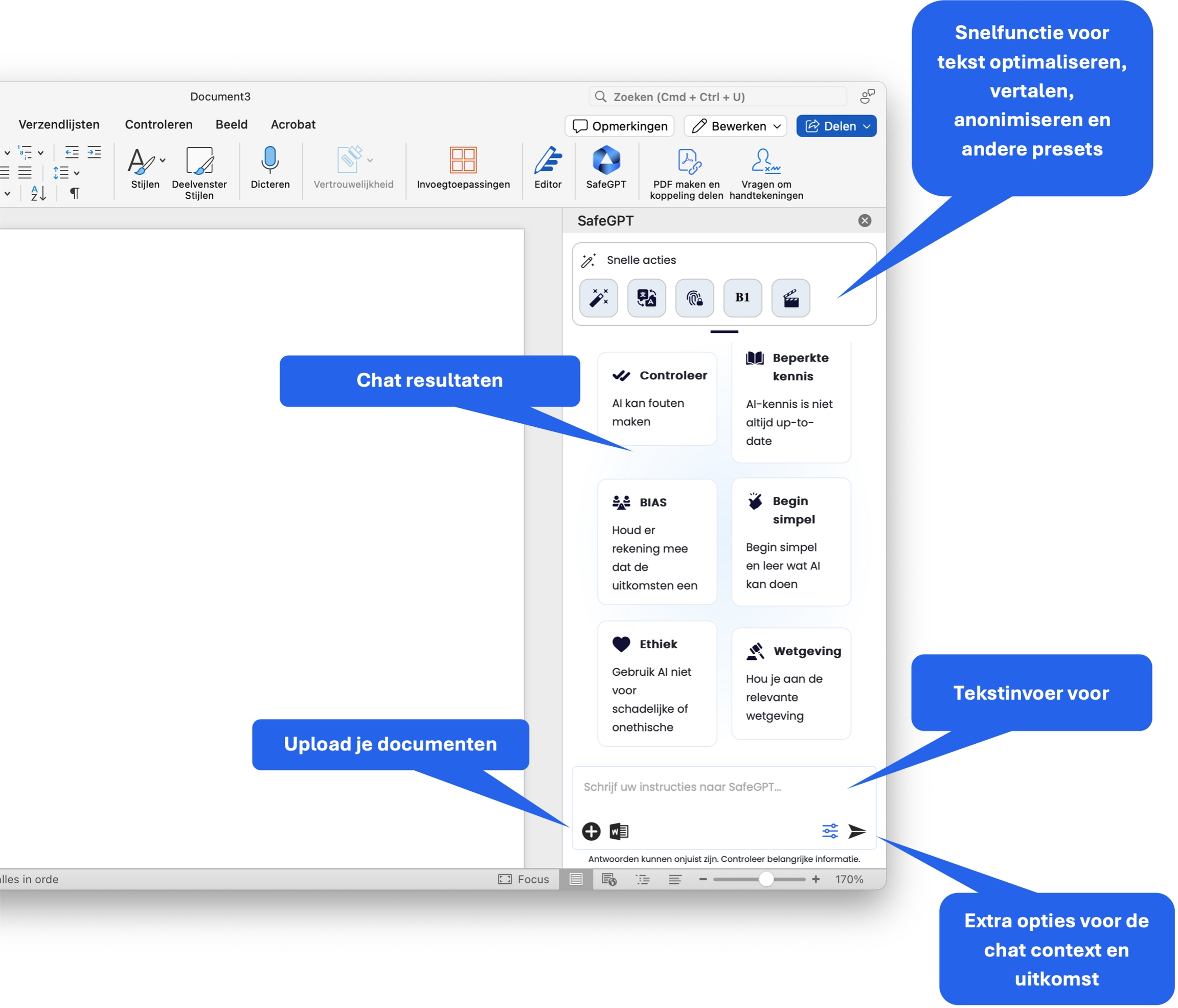Increase indent in ribbon

(94, 152)
